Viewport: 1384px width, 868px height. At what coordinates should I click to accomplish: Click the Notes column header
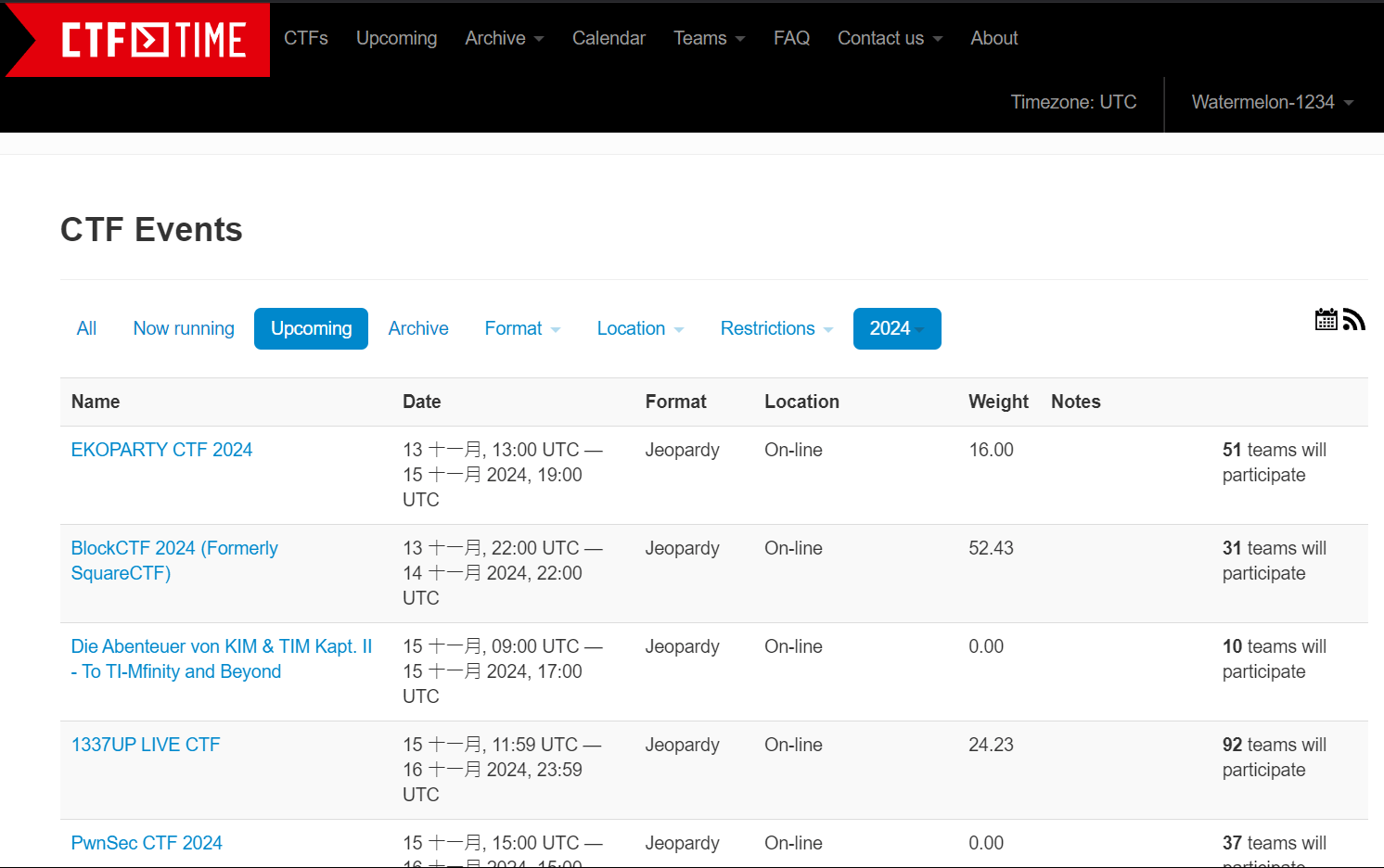pyautogui.click(x=1076, y=402)
